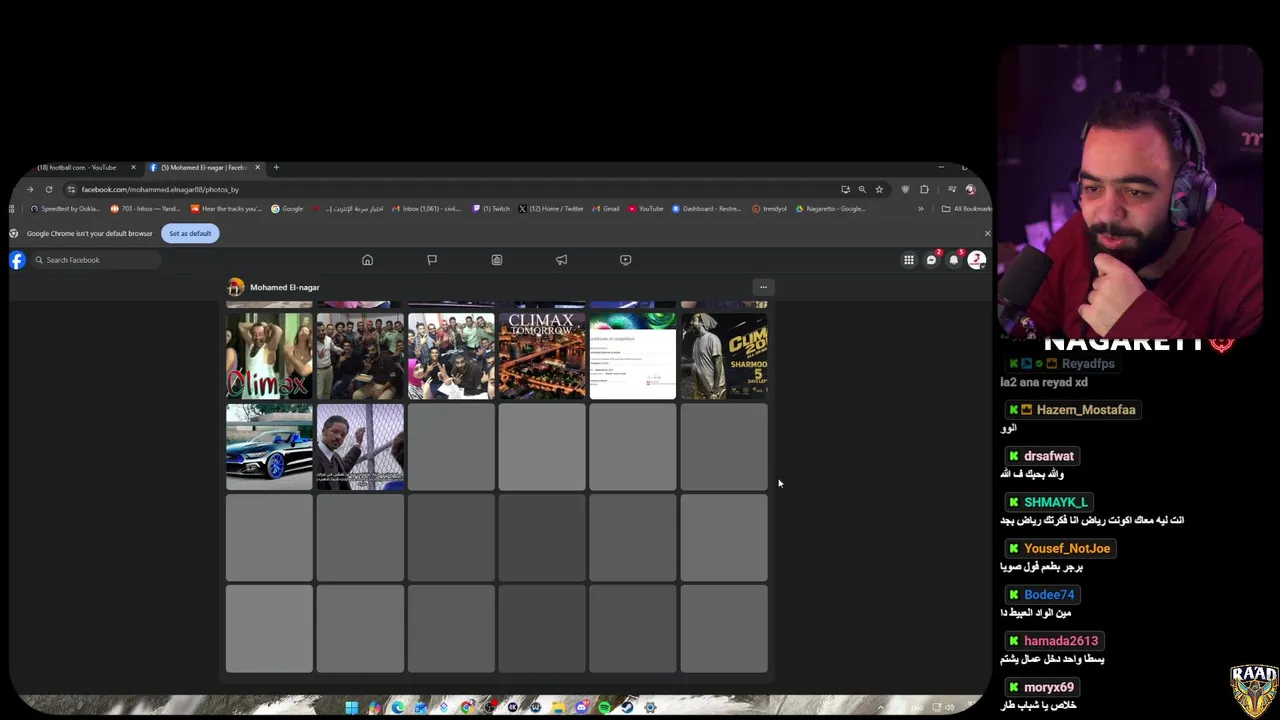The width and height of the screenshot is (1280, 720).
Task: Open the profile three-dots options menu
Action: click(763, 287)
